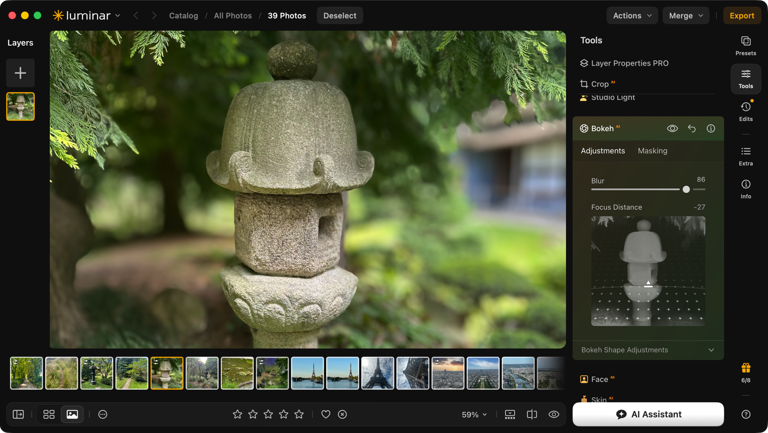Image resolution: width=768 pixels, height=433 pixels.
Task: Toggle the filmstrip display icon
Action: [510, 414]
